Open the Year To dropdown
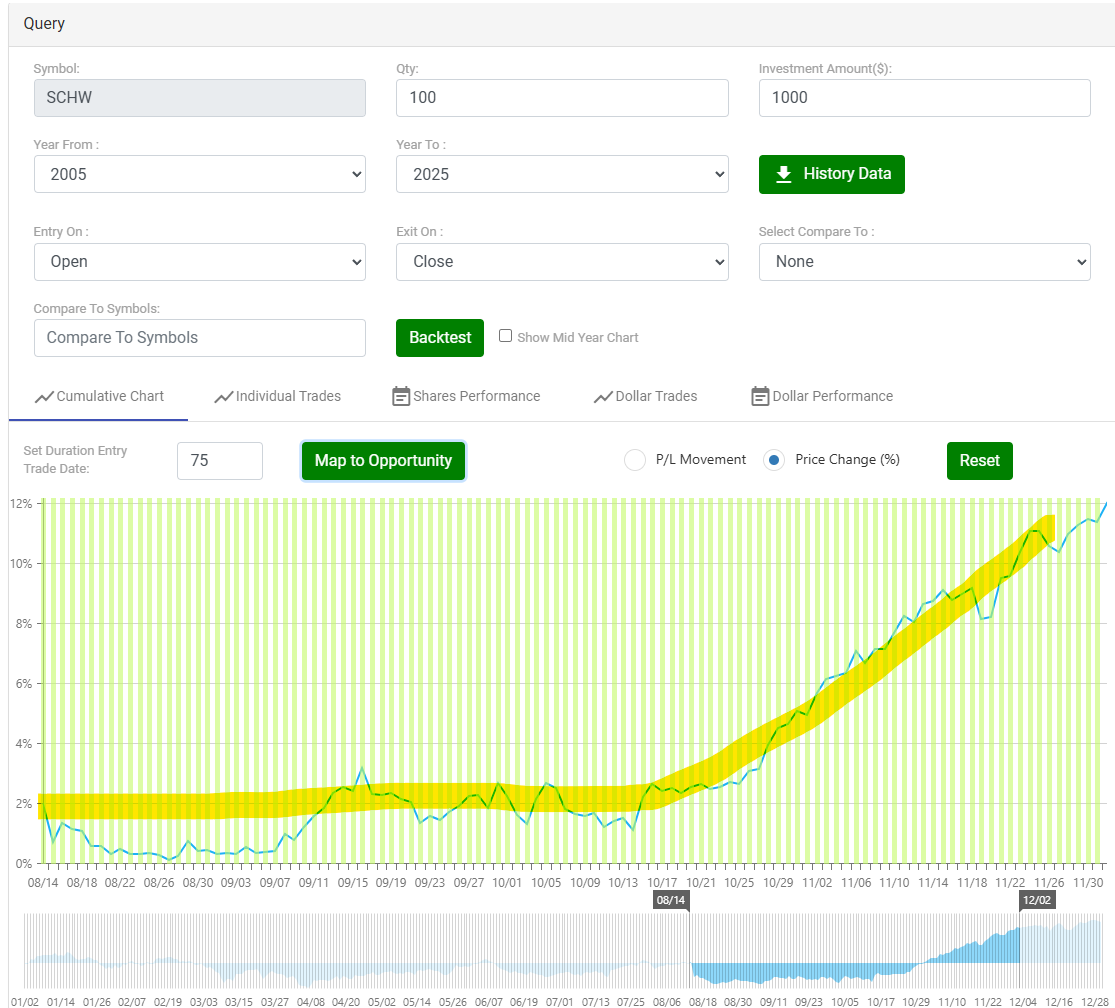Image resolution: width=1115 pixels, height=1008 pixels. point(562,174)
